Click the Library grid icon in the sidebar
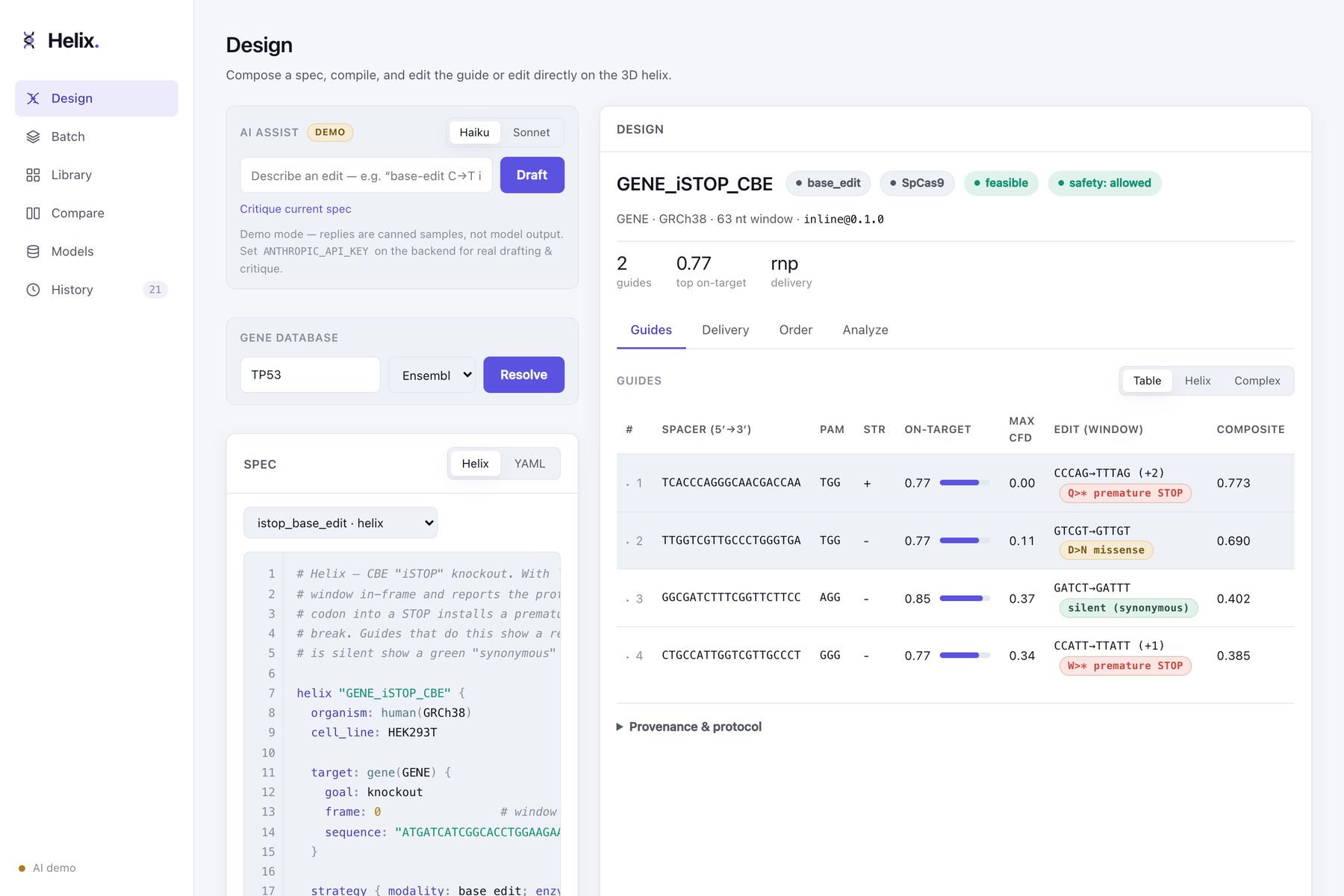Viewport: 1344px width, 896px height. point(33,175)
